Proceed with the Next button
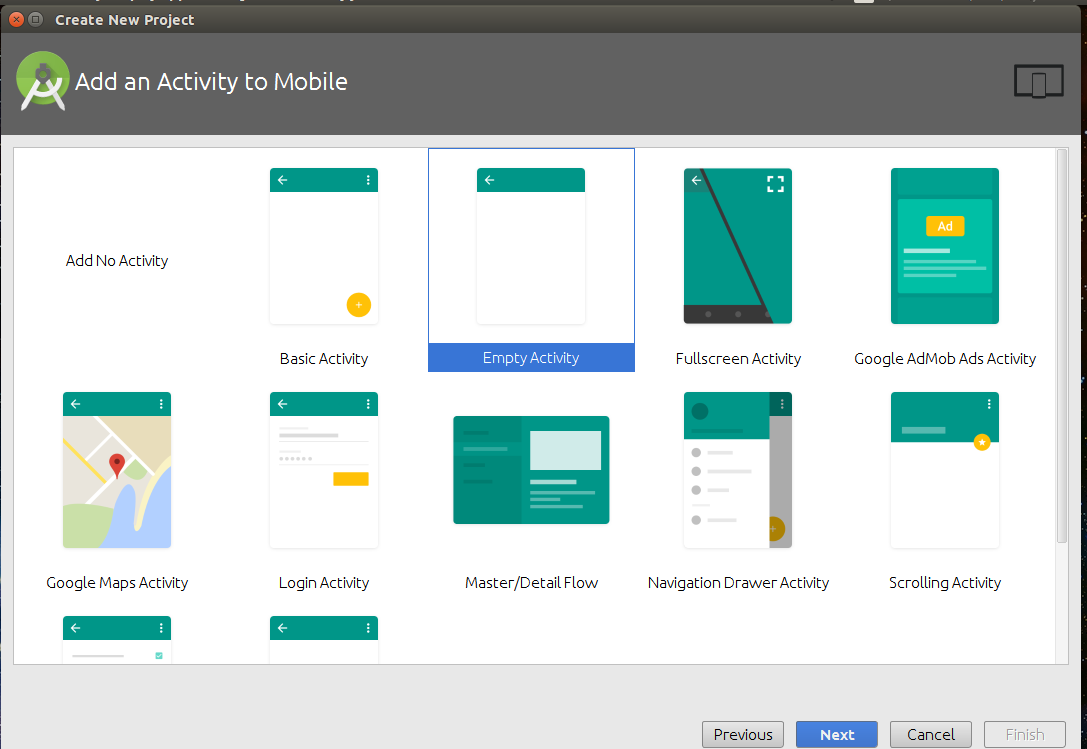The height and width of the screenshot is (749, 1087). tap(837, 734)
